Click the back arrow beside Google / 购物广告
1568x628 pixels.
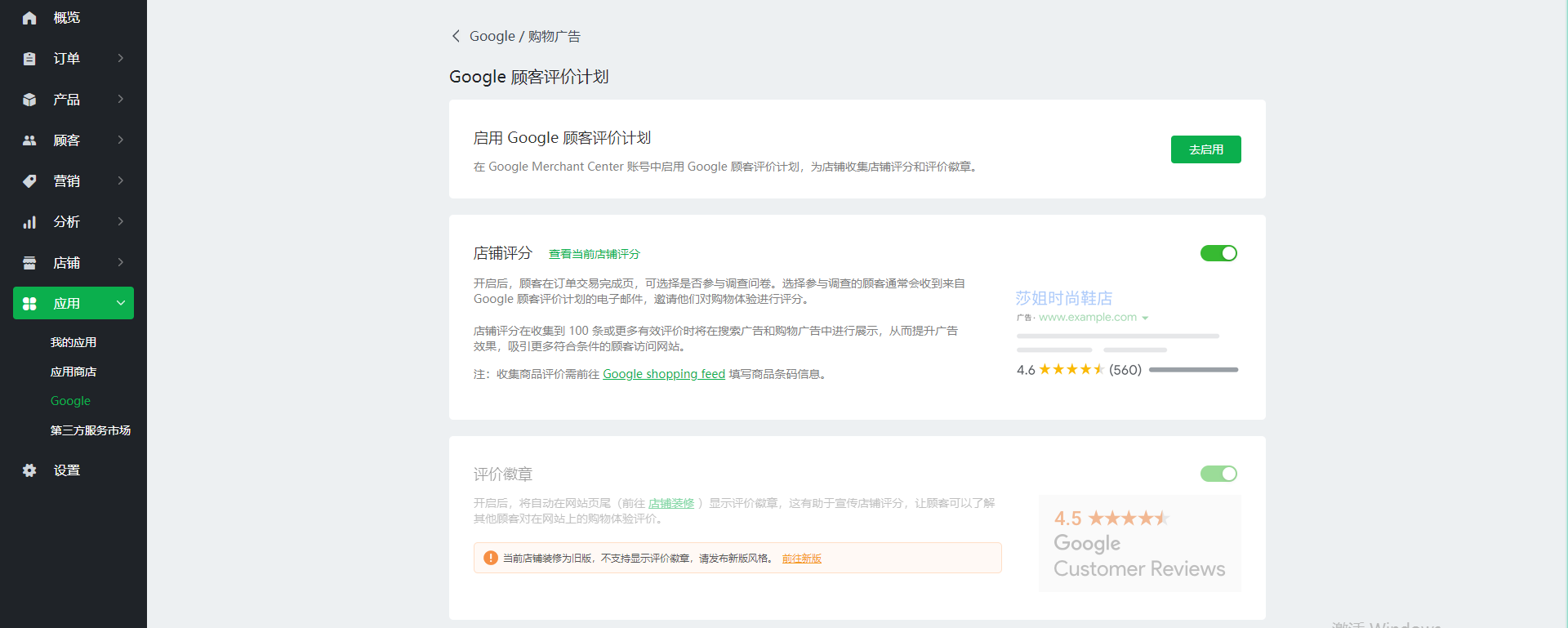click(x=456, y=36)
